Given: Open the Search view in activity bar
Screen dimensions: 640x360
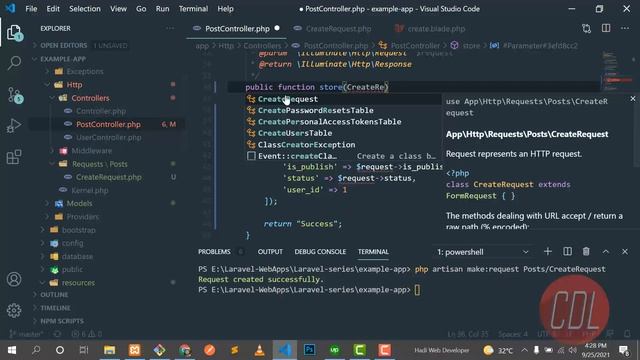Looking at the screenshot, I should [14, 63].
